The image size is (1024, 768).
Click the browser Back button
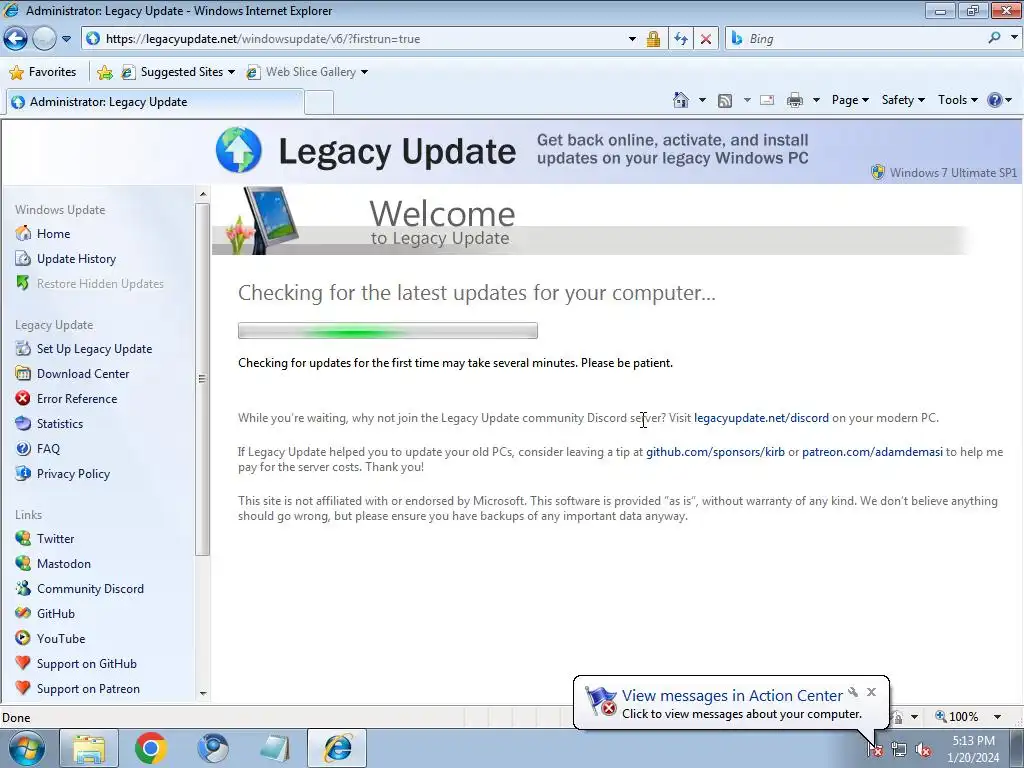(16, 39)
